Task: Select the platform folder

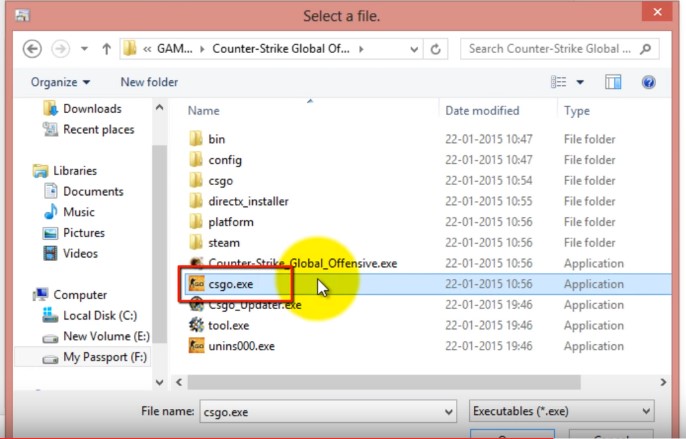Action: [231, 222]
